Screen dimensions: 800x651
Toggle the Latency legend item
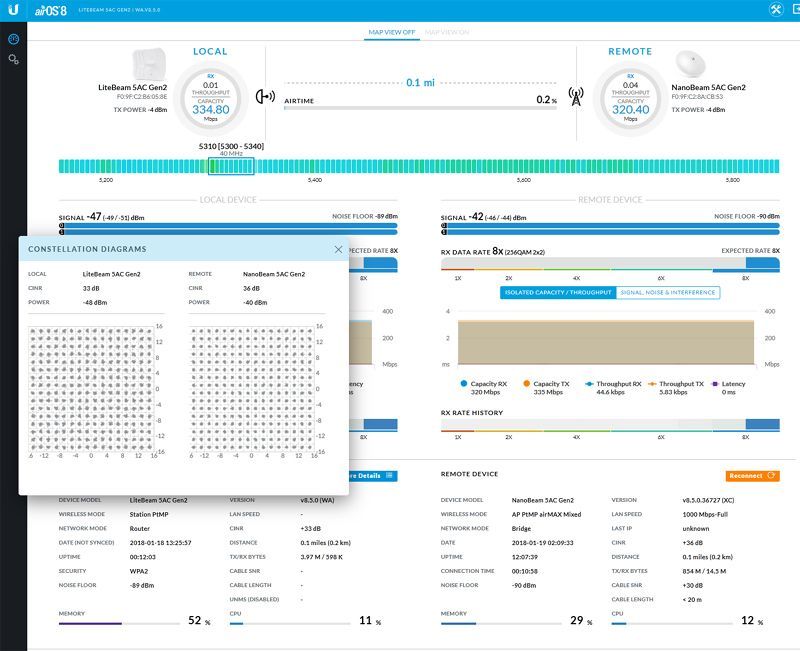pos(729,388)
